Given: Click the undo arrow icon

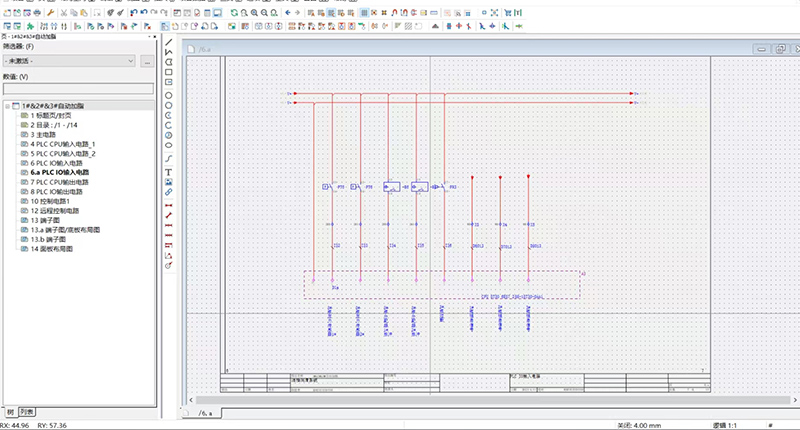Looking at the screenshot, I should coord(143,12).
